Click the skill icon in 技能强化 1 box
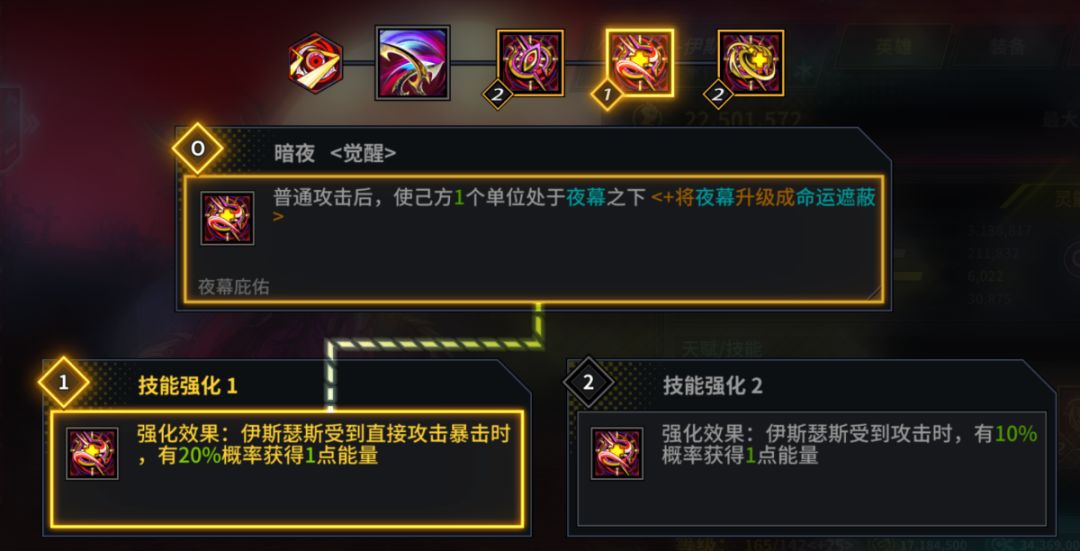This screenshot has height=551, width=1080. 92,453
